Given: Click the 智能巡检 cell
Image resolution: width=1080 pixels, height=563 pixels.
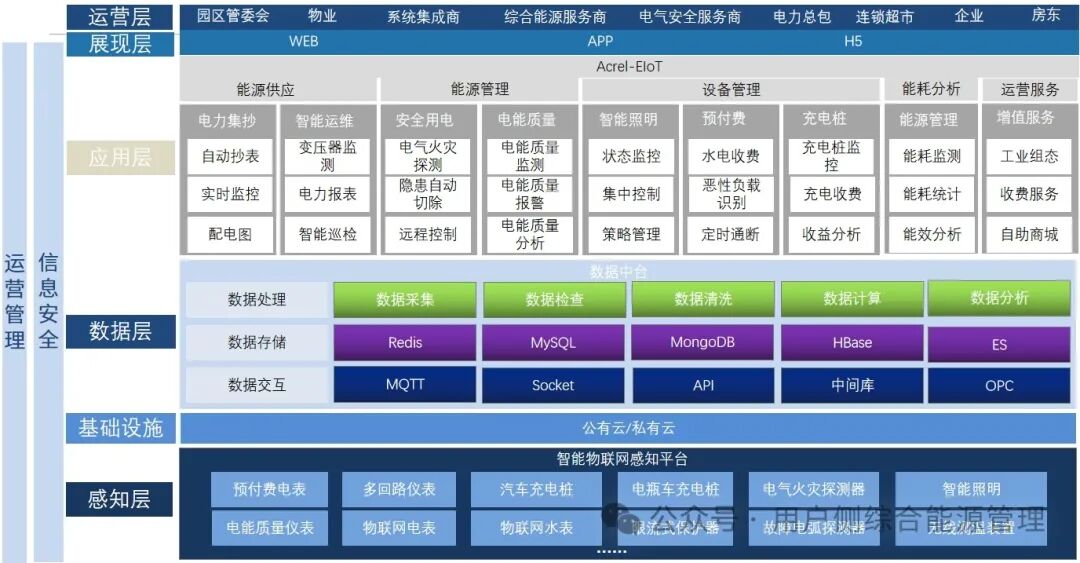Looking at the screenshot, I should pos(328,234).
